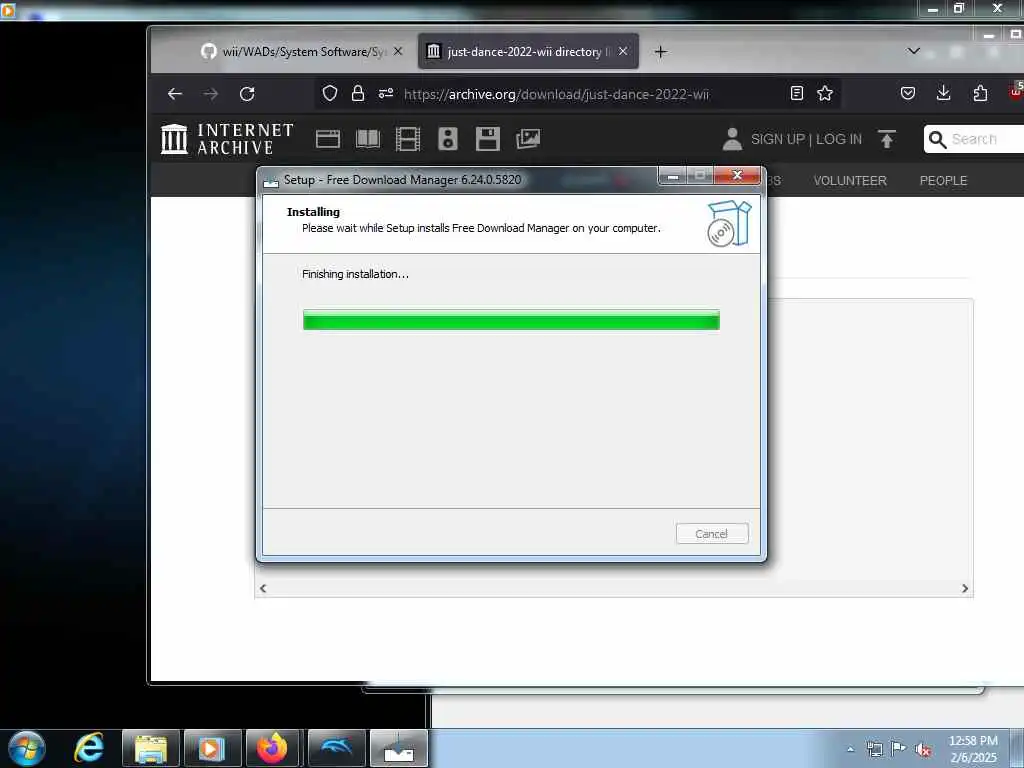
Task: Open the Audio speaker icon
Action: [x=448, y=139]
